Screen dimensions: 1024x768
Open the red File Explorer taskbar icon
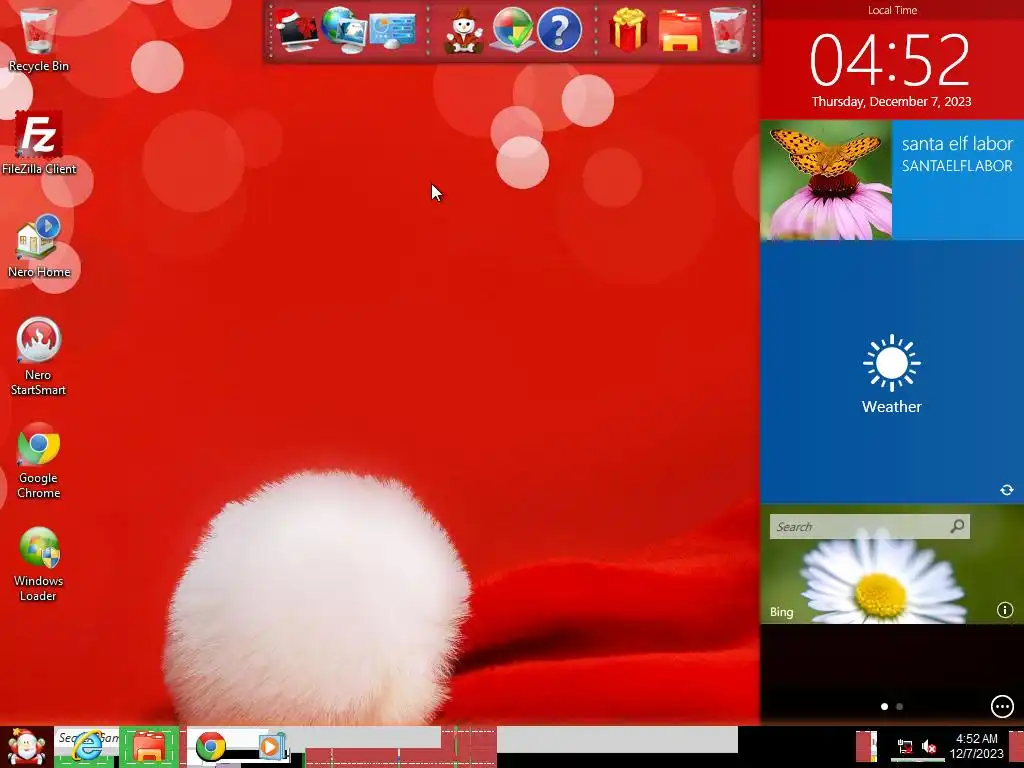tap(149, 748)
